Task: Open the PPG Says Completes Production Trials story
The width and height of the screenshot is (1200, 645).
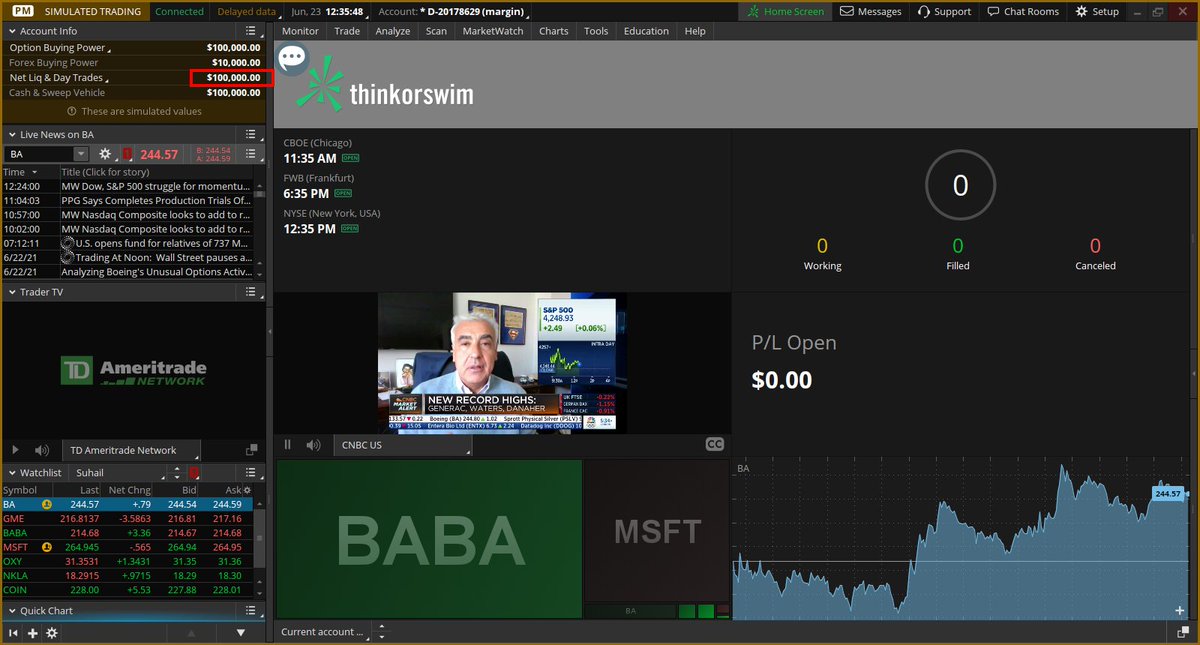Action: click(156, 200)
